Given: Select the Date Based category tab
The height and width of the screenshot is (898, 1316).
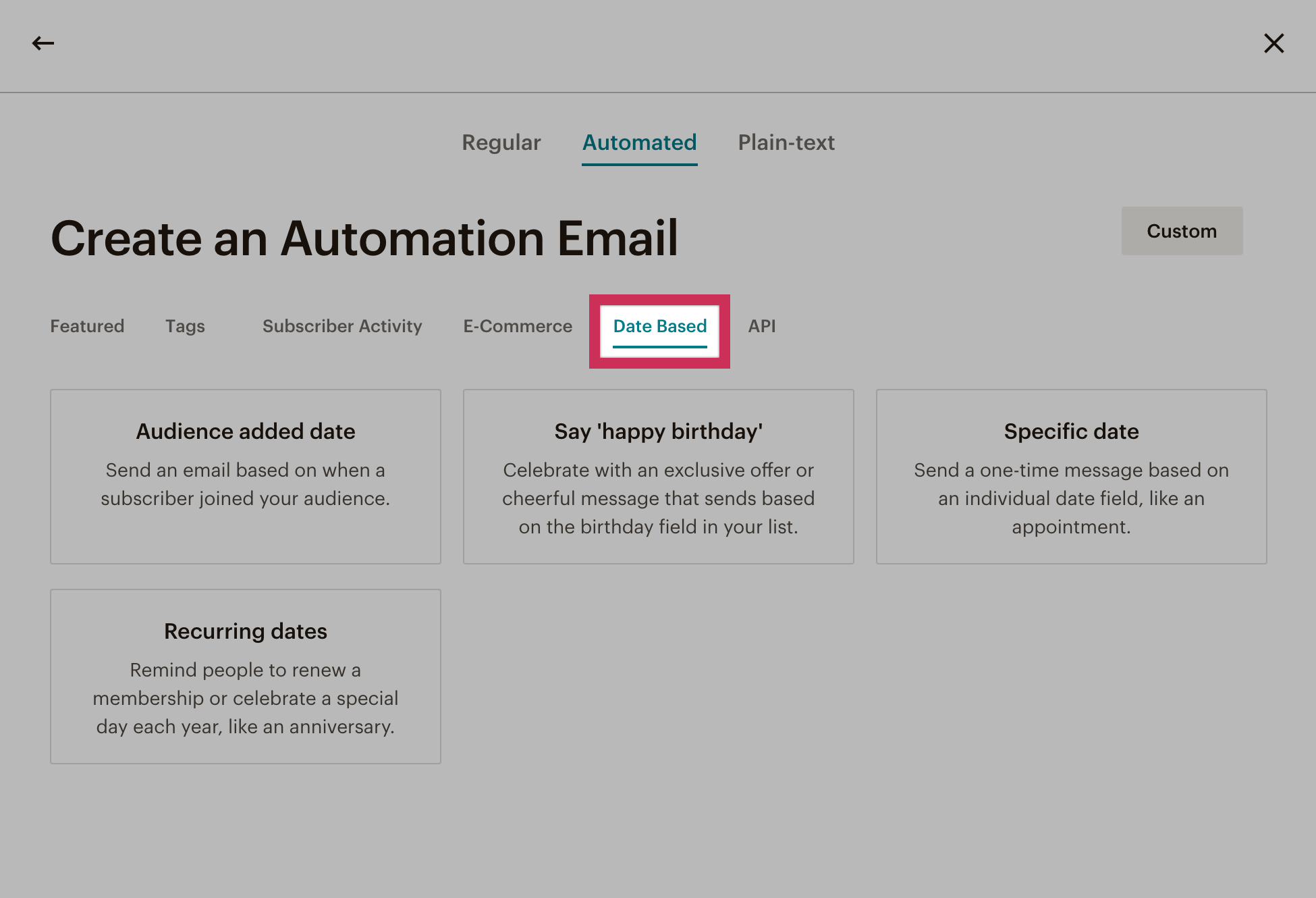Looking at the screenshot, I should [x=659, y=326].
